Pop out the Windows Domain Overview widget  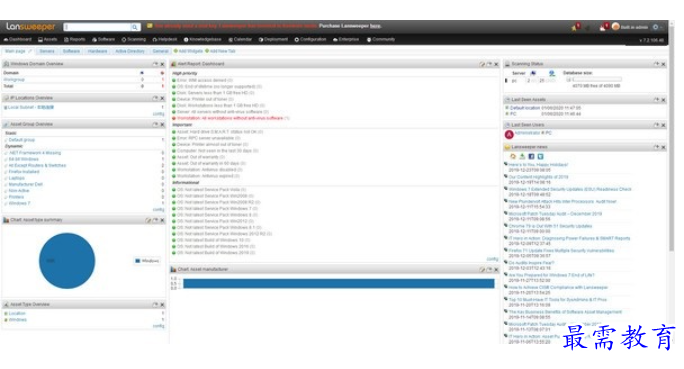point(155,64)
